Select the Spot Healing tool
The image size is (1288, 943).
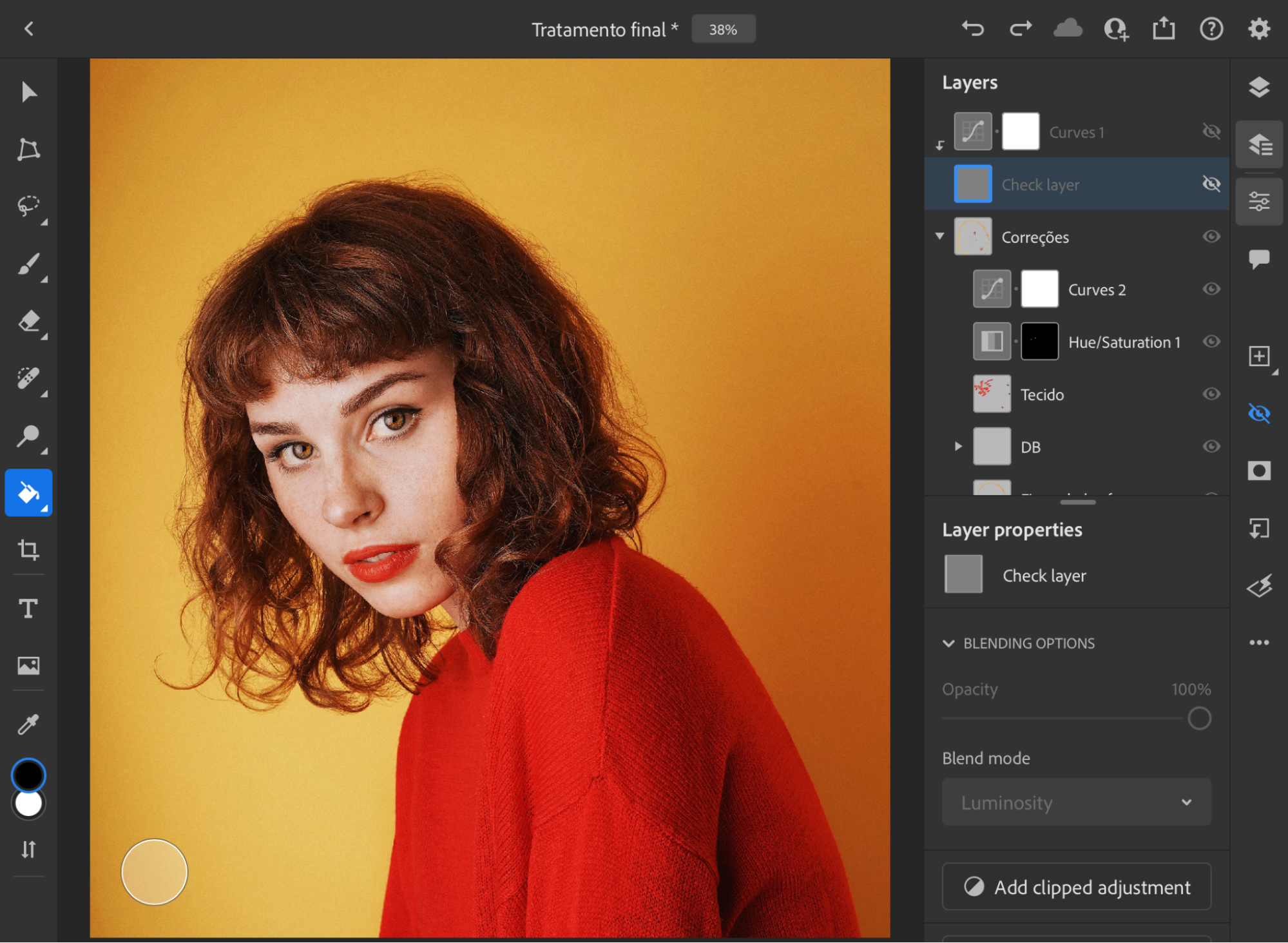tap(28, 378)
